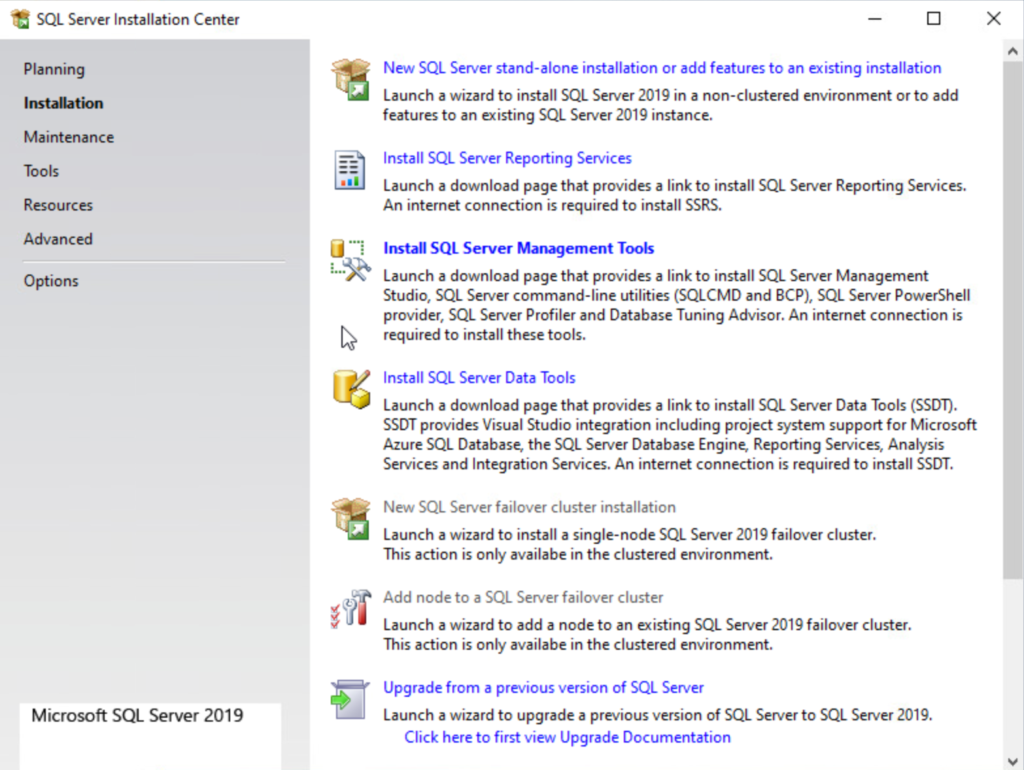Open the Planning section
This screenshot has width=1024, height=770.
[x=54, y=69]
